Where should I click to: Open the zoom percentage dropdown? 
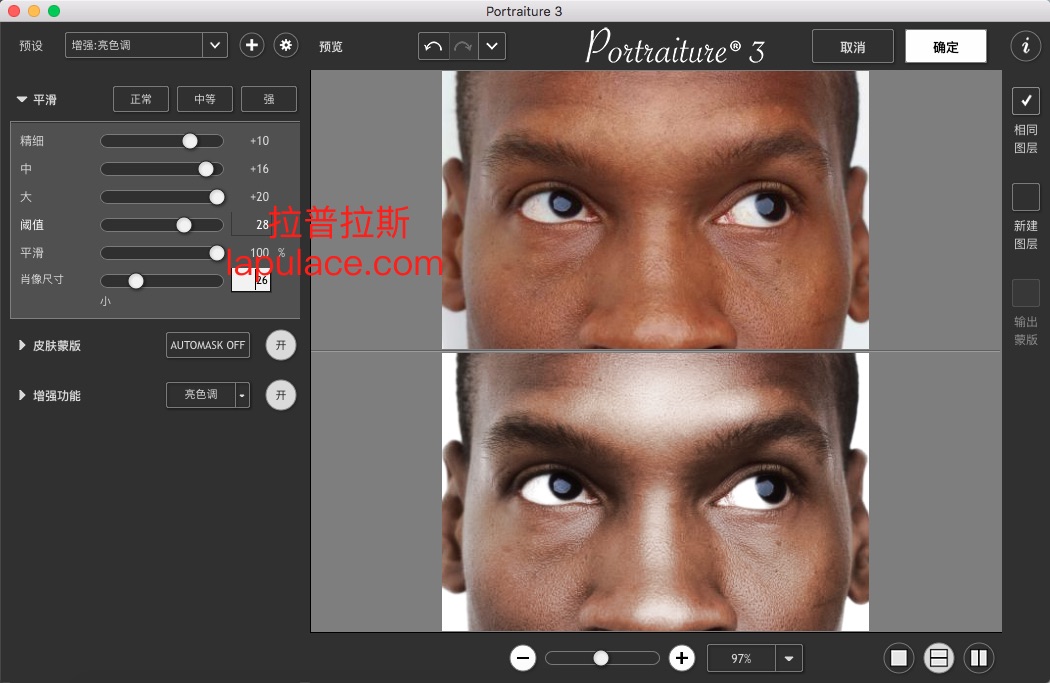coord(789,658)
